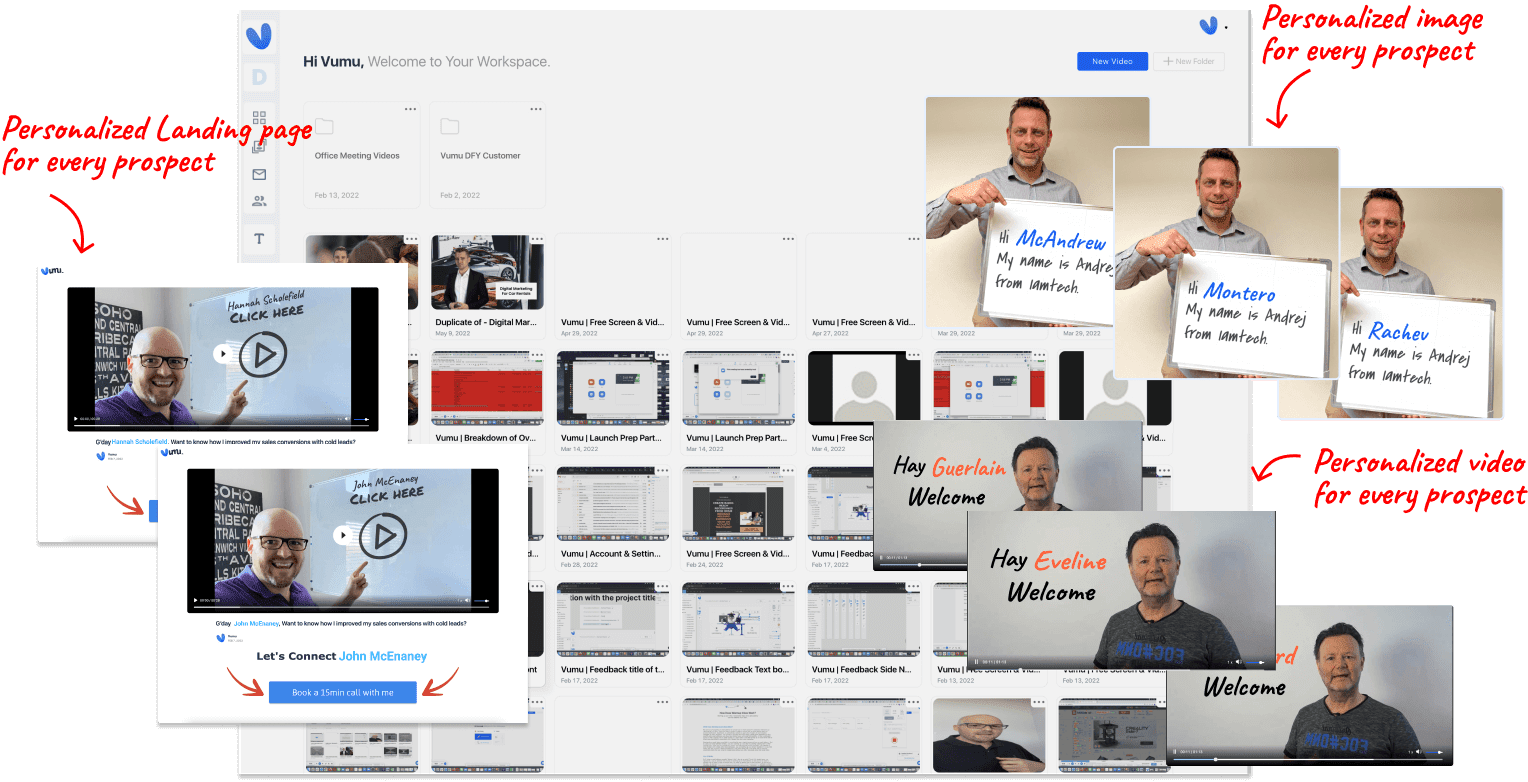Select the text T icon in sidebar

pos(260,238)
